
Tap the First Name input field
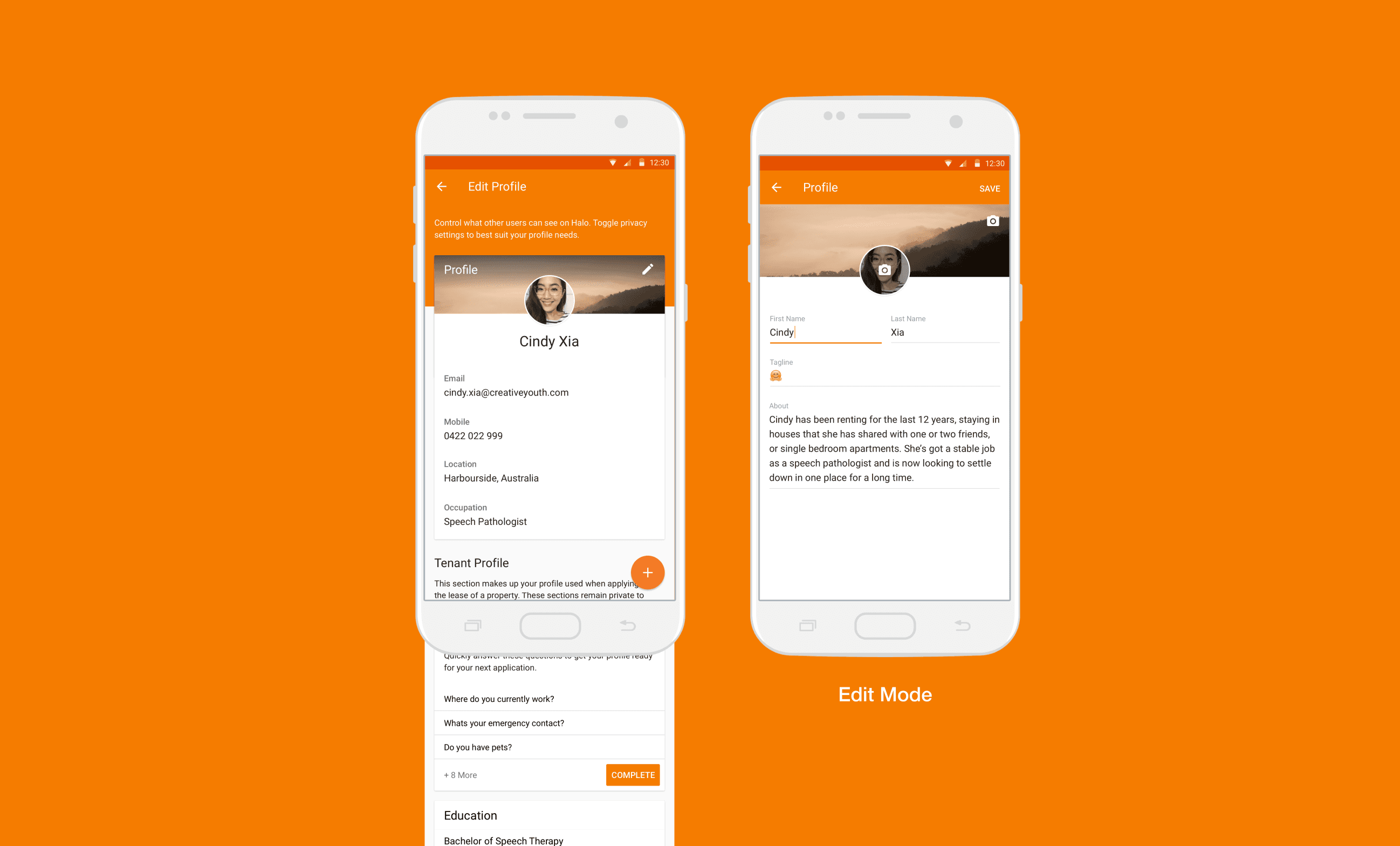point(821,333)
